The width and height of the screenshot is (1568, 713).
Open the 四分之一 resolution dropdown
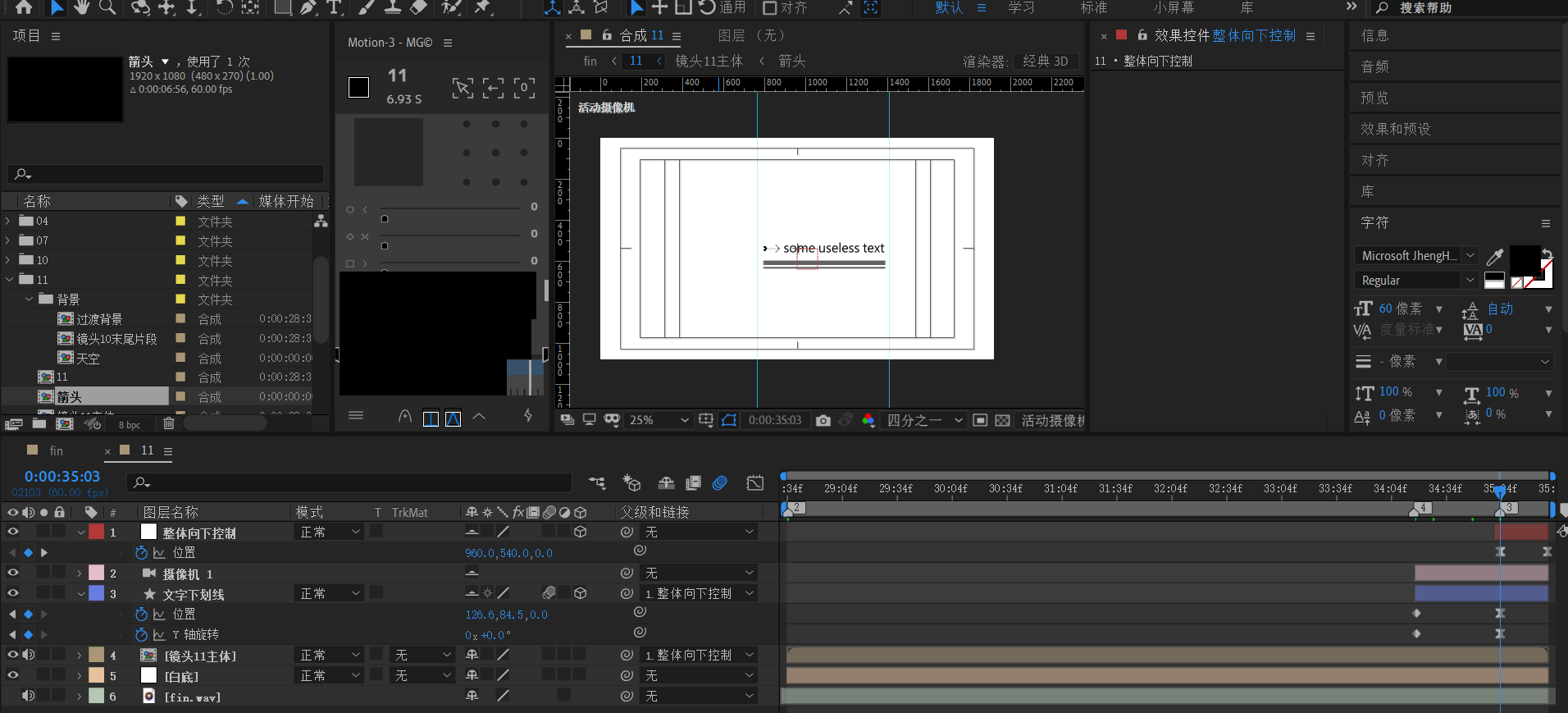click(x=924, y=420)
